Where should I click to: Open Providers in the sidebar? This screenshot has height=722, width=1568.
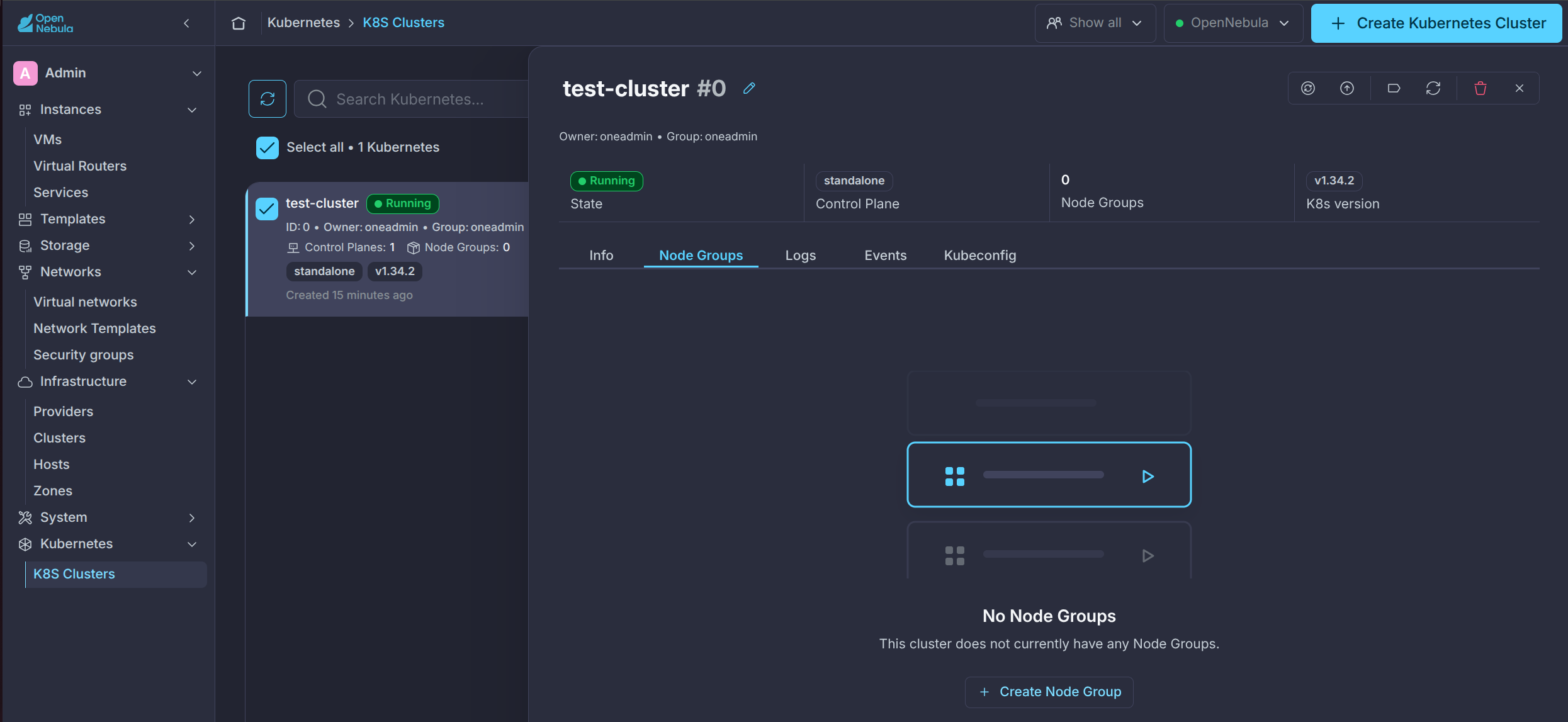tap(63, 412)
